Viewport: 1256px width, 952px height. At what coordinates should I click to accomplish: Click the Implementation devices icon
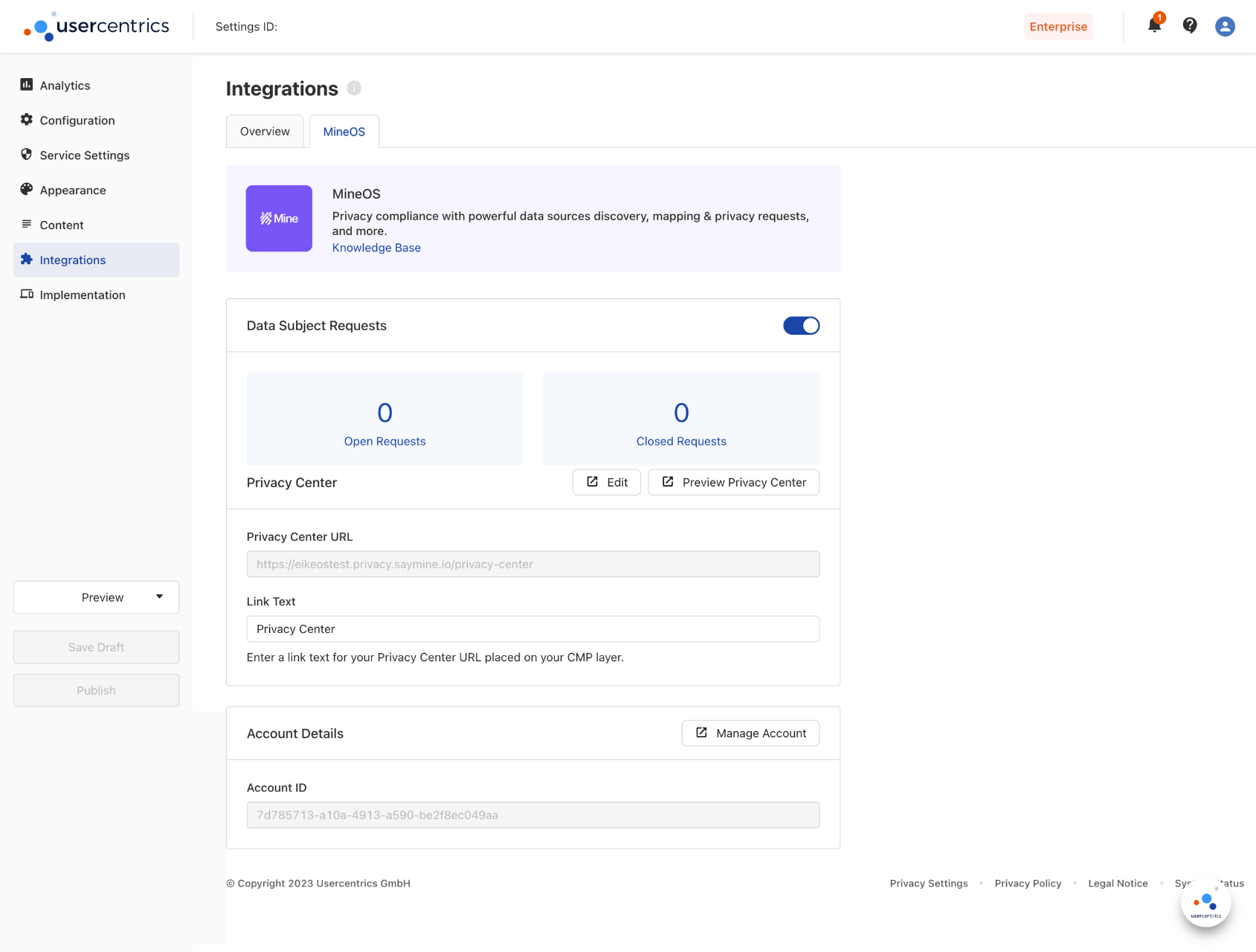[27, 295]
